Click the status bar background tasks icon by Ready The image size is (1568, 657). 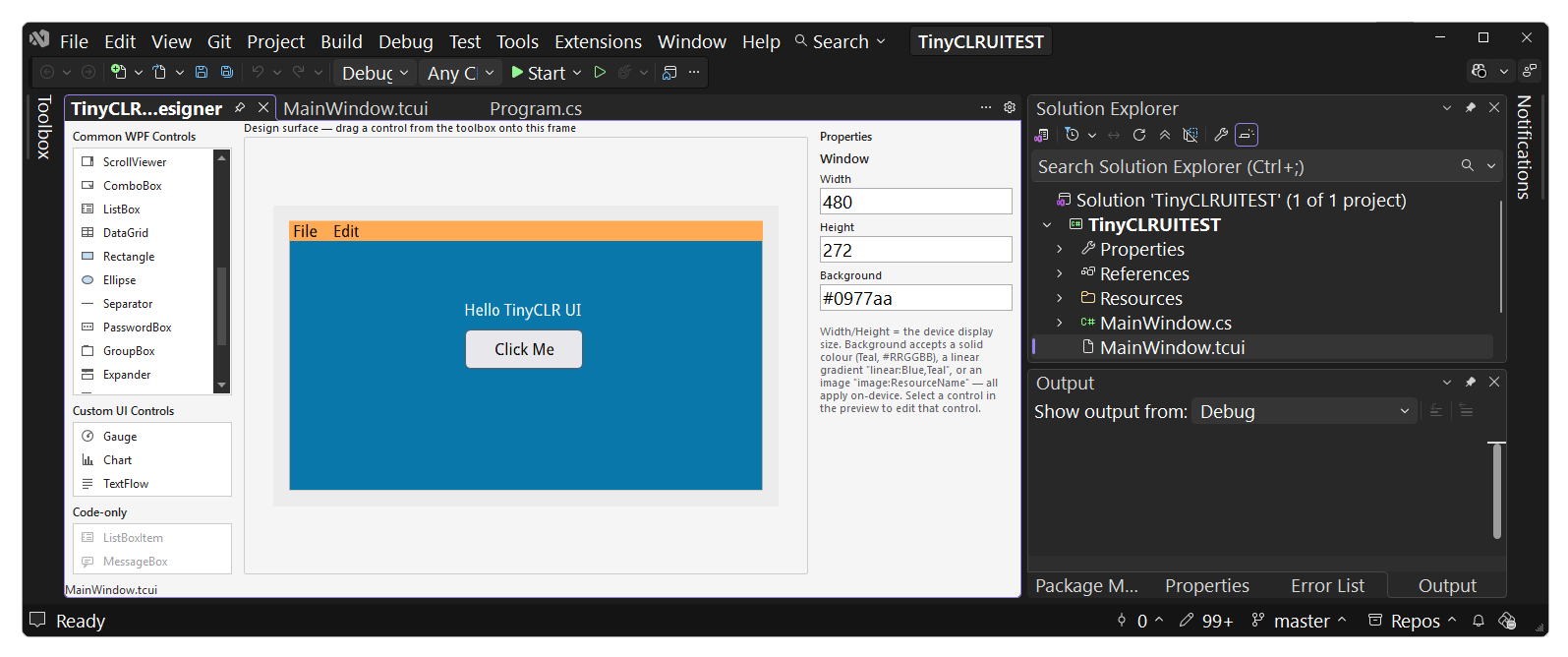point(38,620)
